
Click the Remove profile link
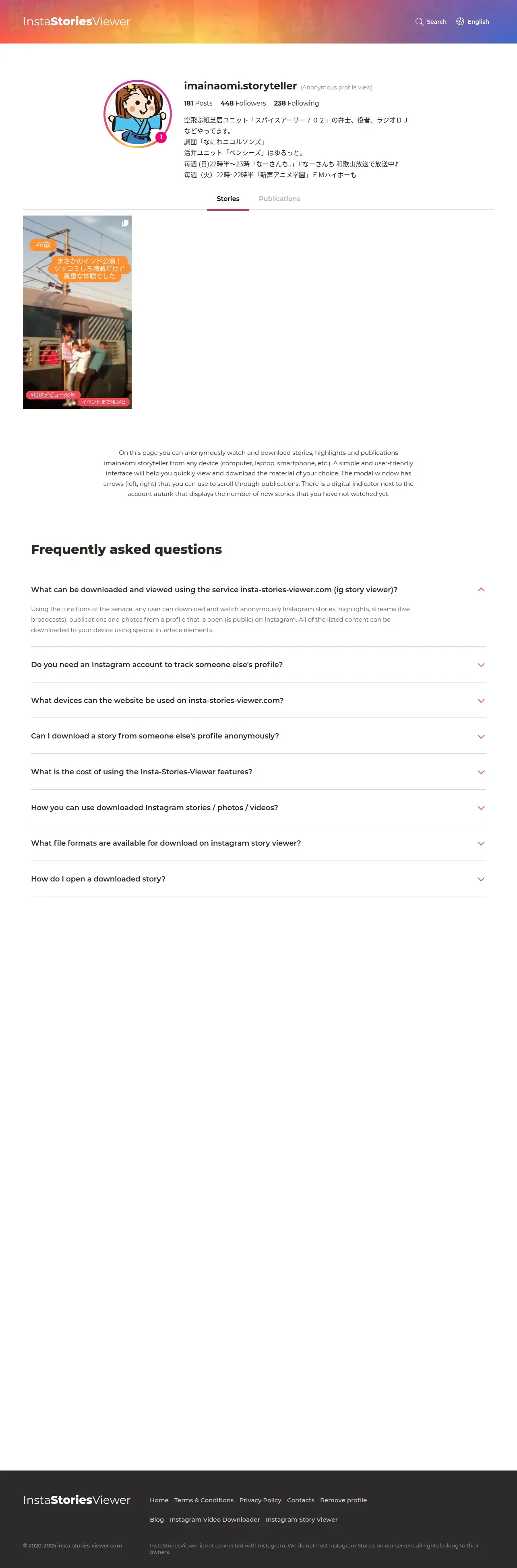click(343, 1500)
